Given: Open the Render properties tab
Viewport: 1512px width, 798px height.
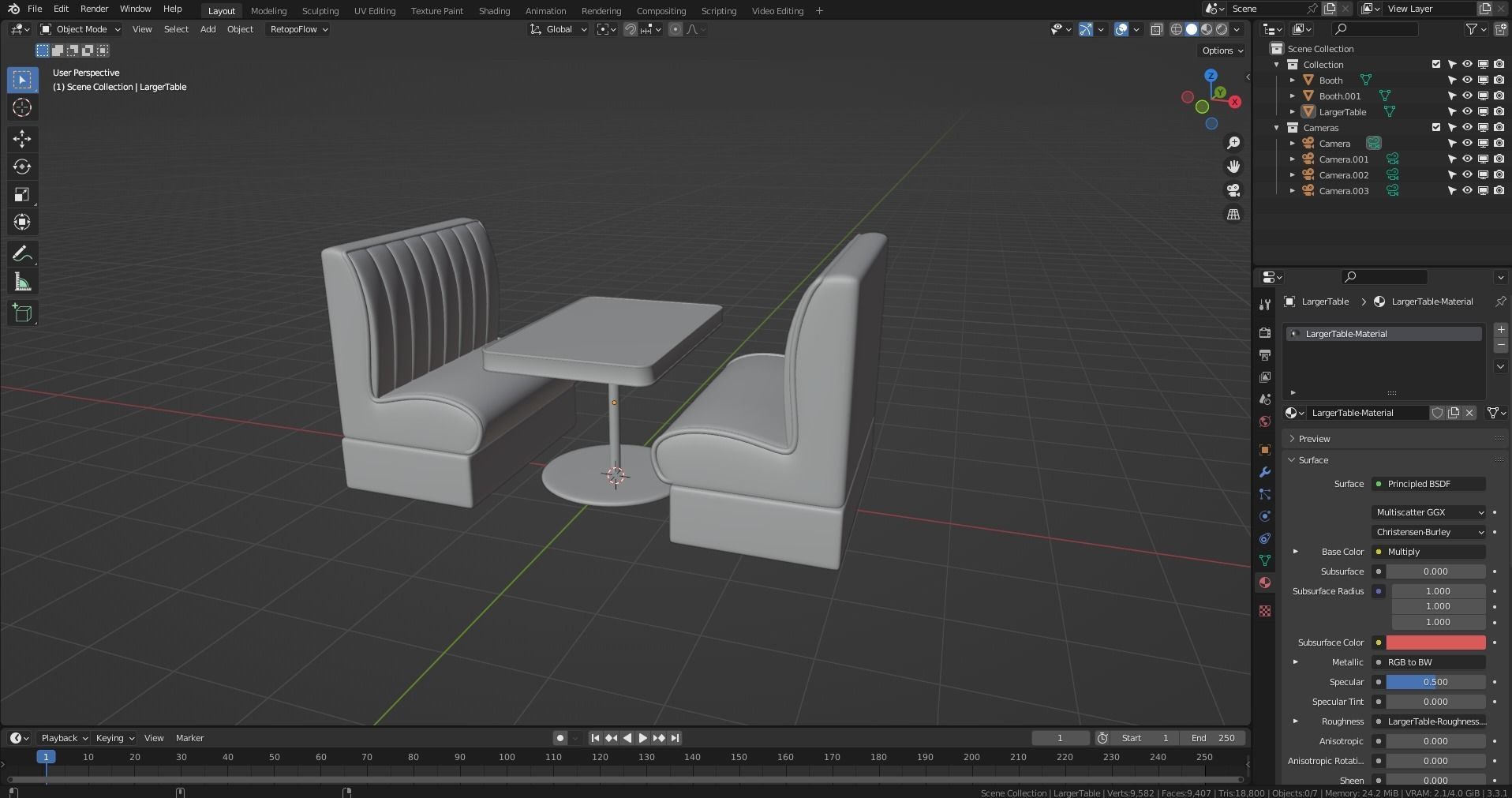Looking at the screenshot, I should [x=1265, y=332].
